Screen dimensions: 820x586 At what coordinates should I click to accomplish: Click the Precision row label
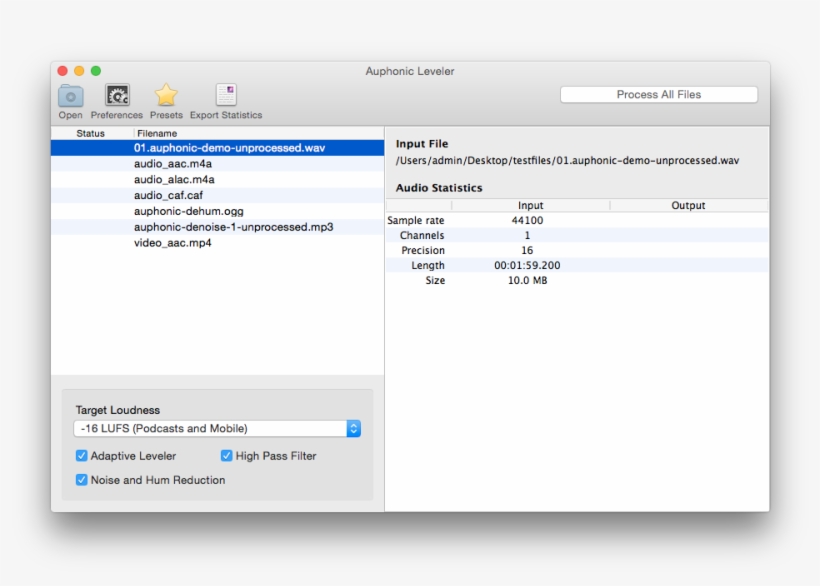tap(423, 250)
